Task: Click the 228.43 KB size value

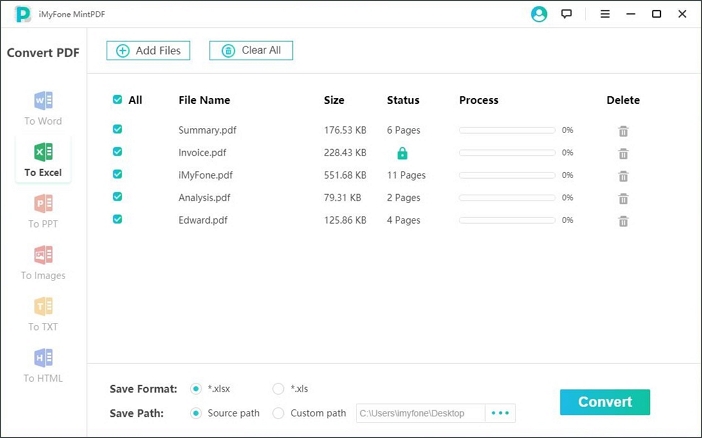Action: click(x=345, y=153)
